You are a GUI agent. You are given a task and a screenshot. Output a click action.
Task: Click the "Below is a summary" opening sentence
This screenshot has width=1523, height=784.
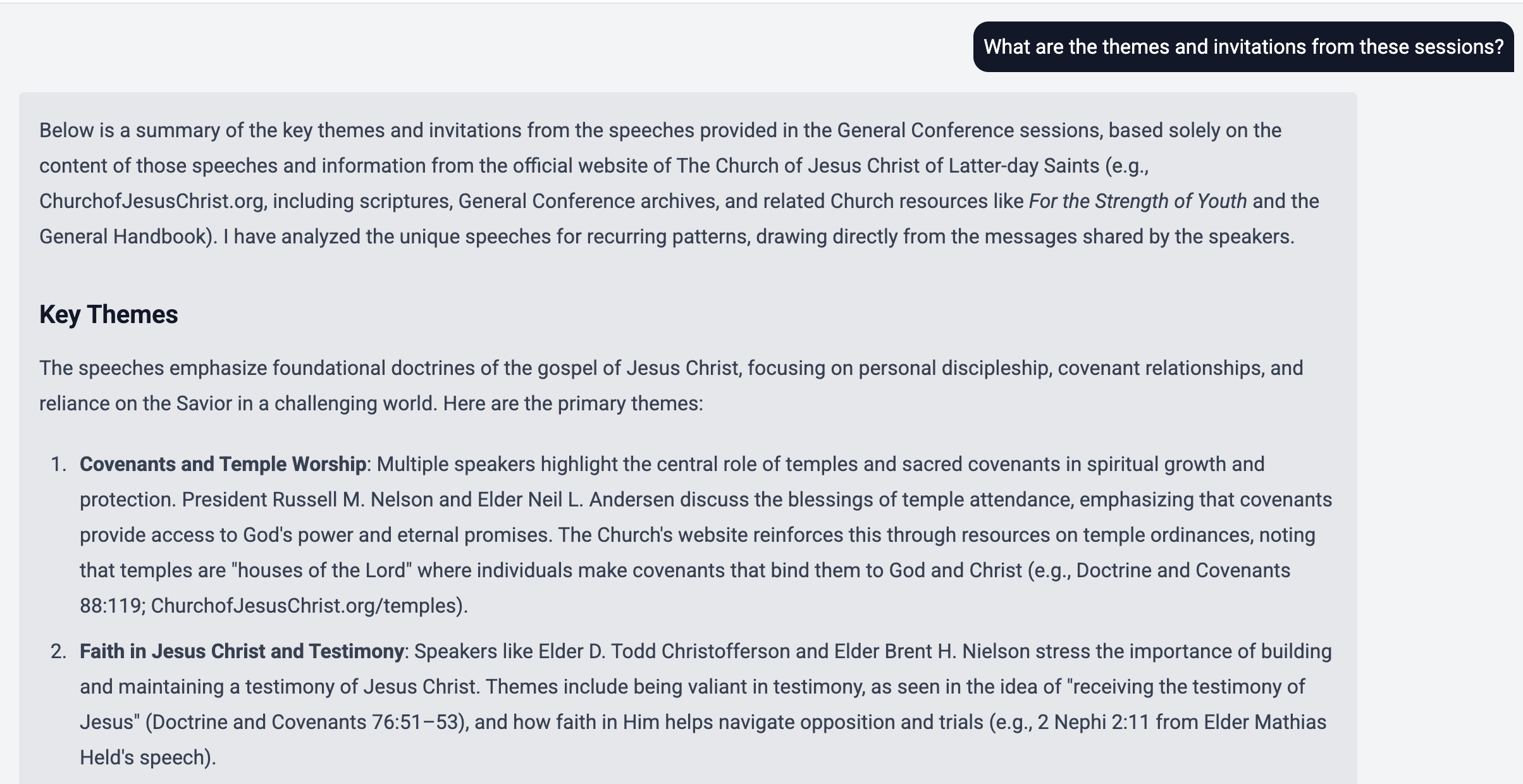660,130
